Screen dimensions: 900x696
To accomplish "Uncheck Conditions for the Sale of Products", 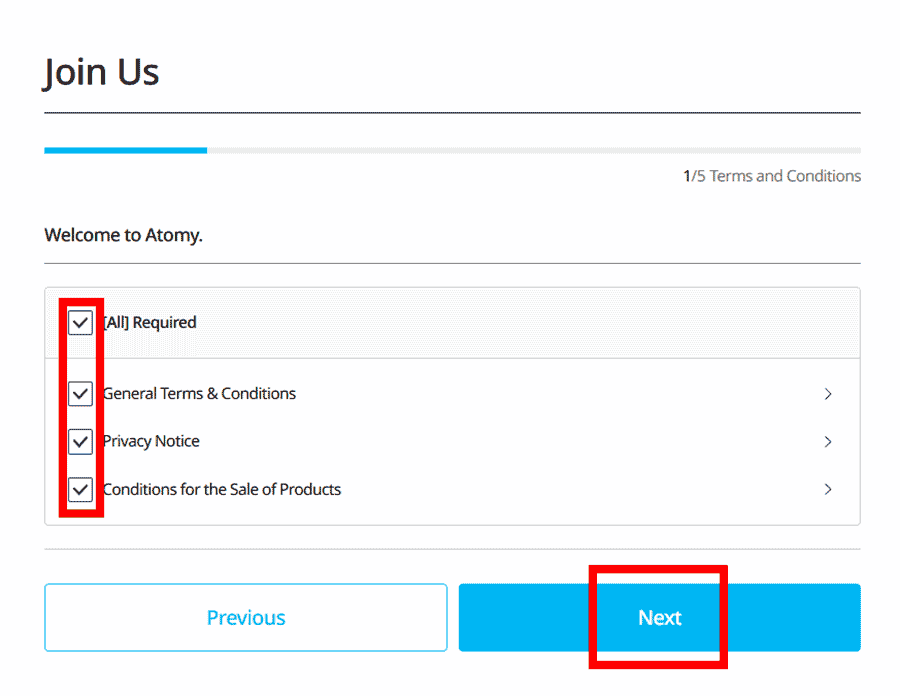I will [x=80, y=489].
